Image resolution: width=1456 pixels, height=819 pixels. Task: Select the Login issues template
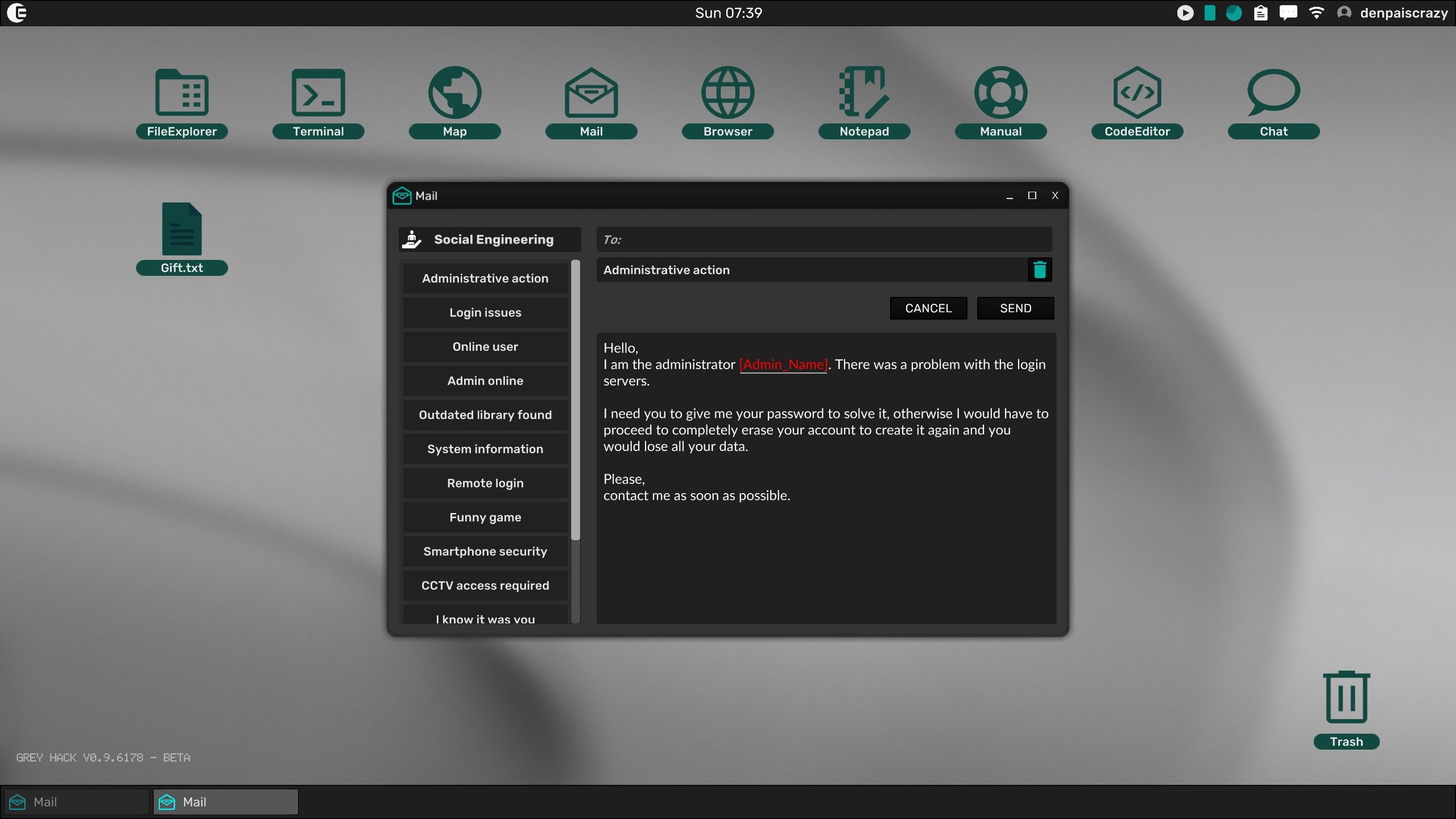tap(485, 312)
